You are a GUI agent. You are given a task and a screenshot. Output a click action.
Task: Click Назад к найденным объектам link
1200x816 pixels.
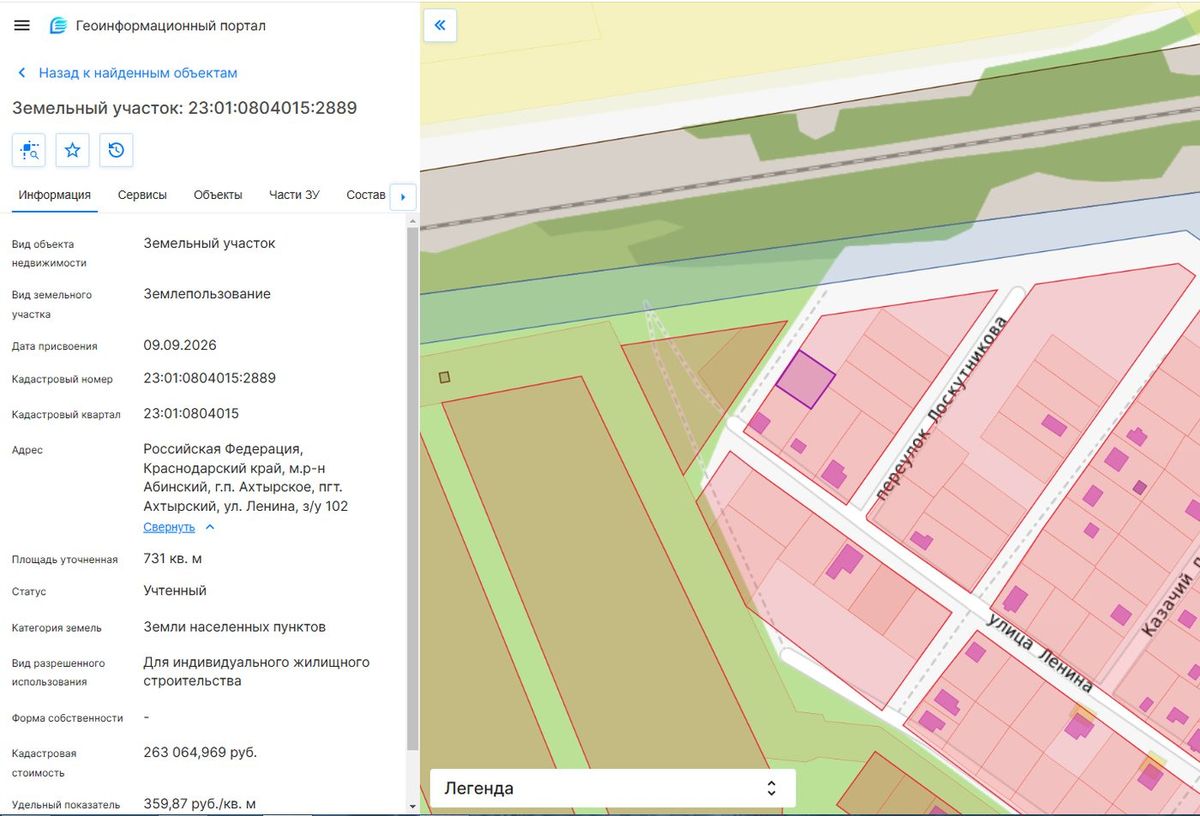138,73
